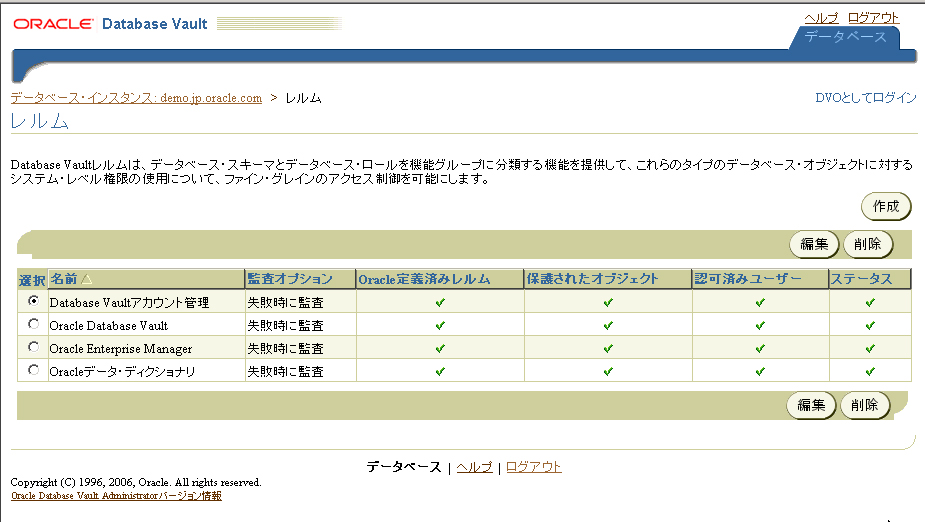The height and width of the screenshot is (522, 925).
Task: Open the ヘルプ link in the header
Action: coord(821,18)
